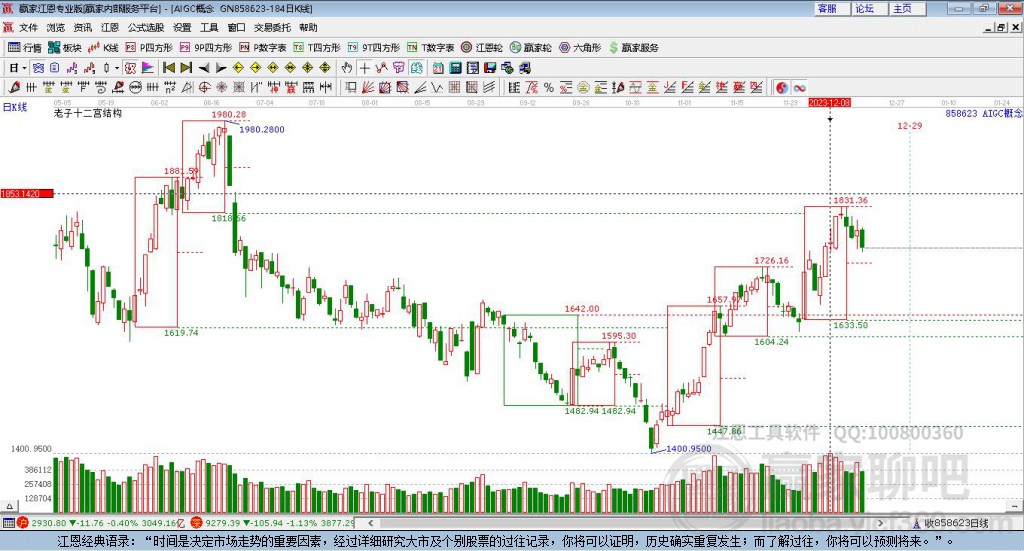Select the n² numeric lines tool

coord(170,87)
